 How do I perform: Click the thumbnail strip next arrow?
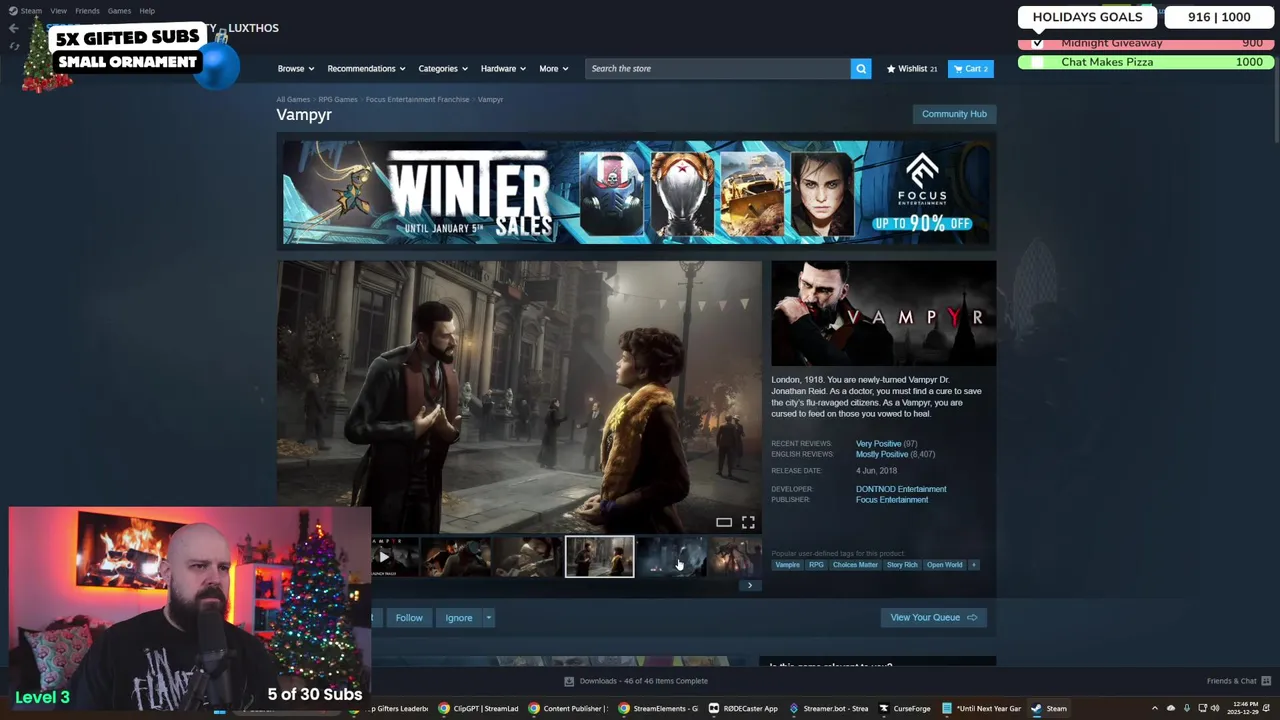pyautogui.click(x=750, y=585)
